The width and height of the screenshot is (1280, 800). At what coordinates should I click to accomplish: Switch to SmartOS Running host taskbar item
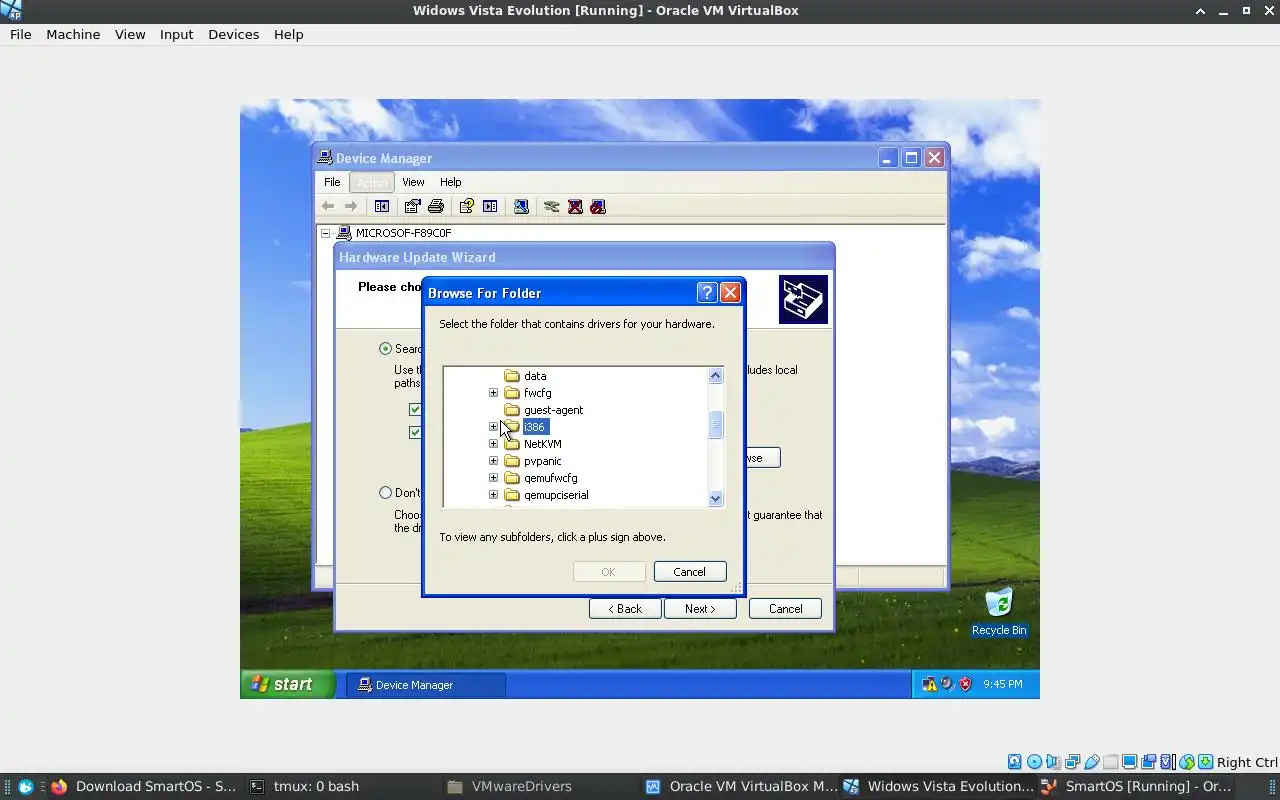1136,786
